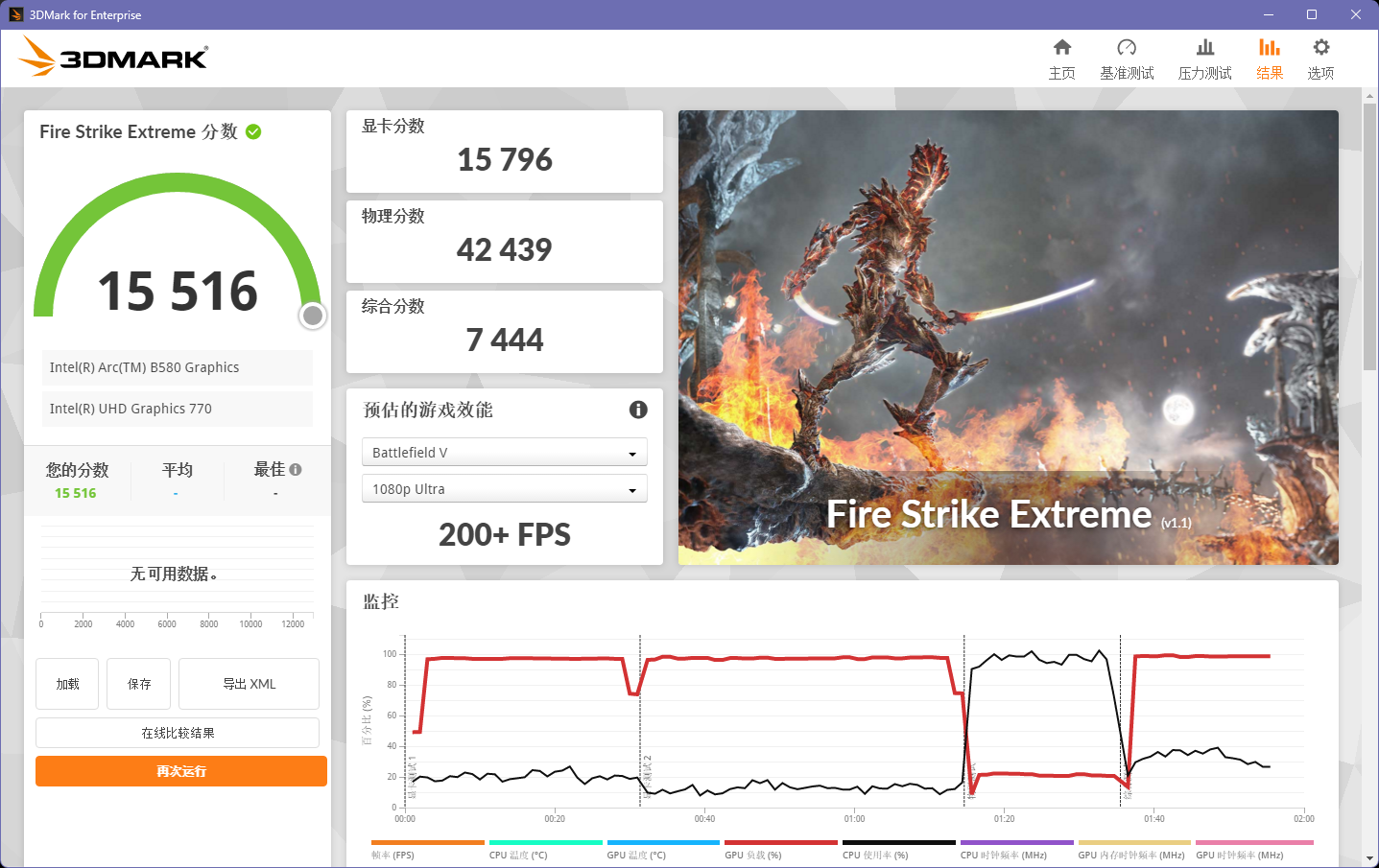Click the orange 再次运行 button
The height and width of the screenshot is (868, 1379).
(181, 771)
